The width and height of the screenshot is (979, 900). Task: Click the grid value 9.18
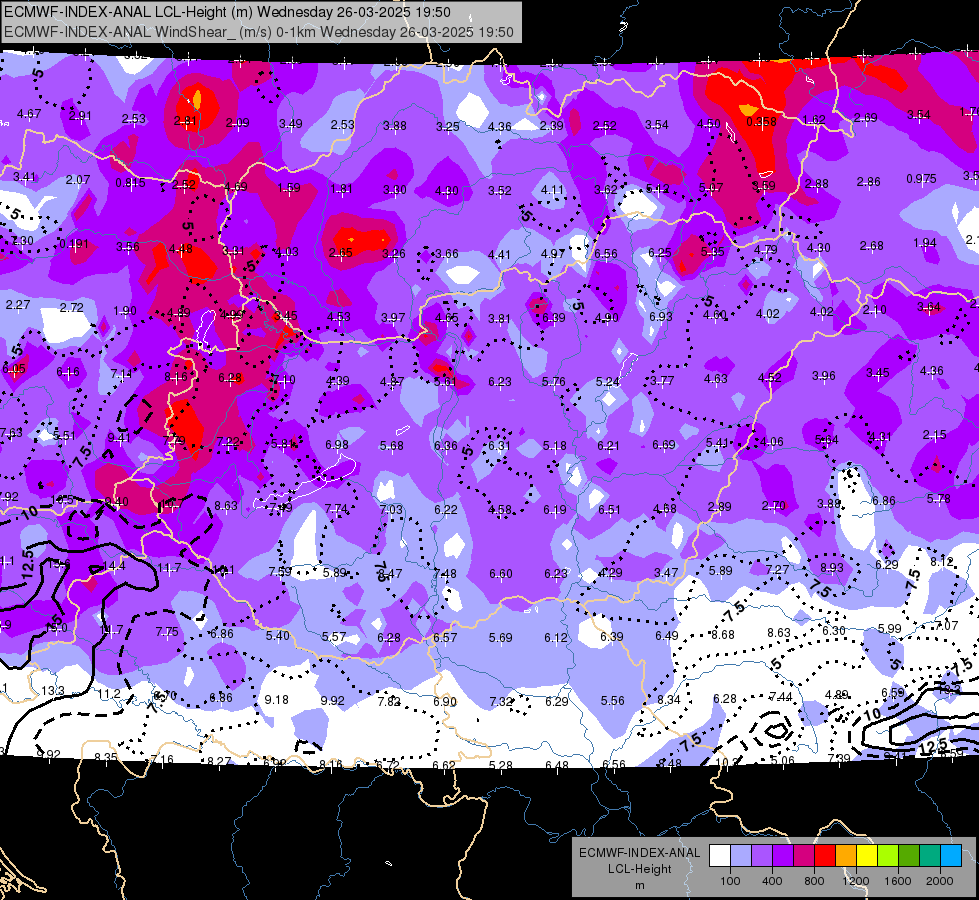(x=277, y=700)
